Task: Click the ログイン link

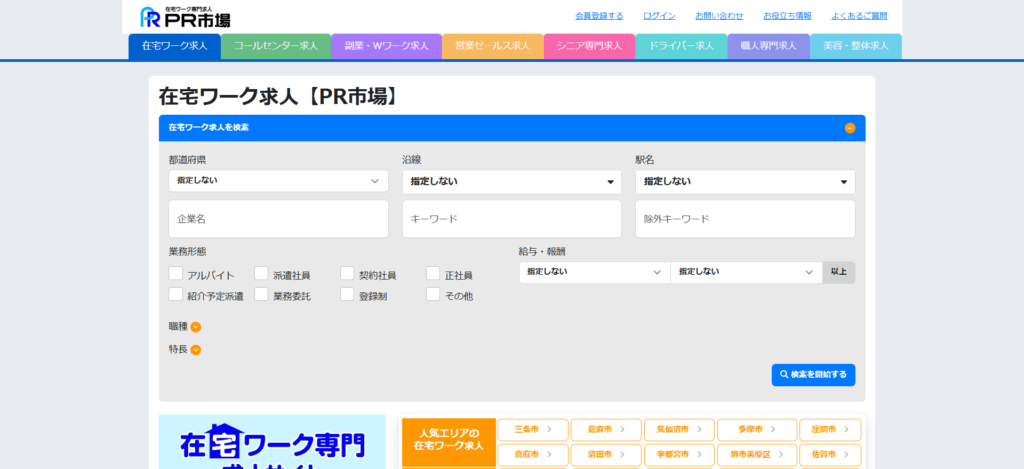Action: click(x=659, y=16)
